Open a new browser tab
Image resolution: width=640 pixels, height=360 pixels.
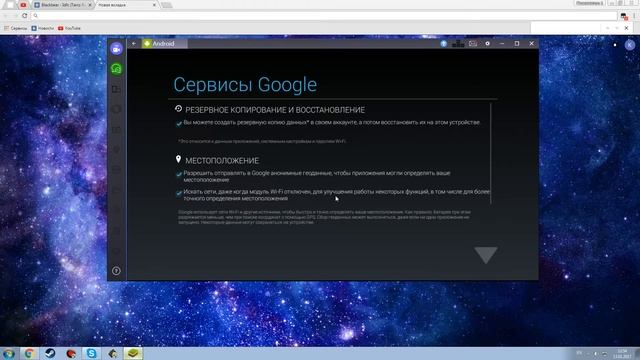(166, 5)
